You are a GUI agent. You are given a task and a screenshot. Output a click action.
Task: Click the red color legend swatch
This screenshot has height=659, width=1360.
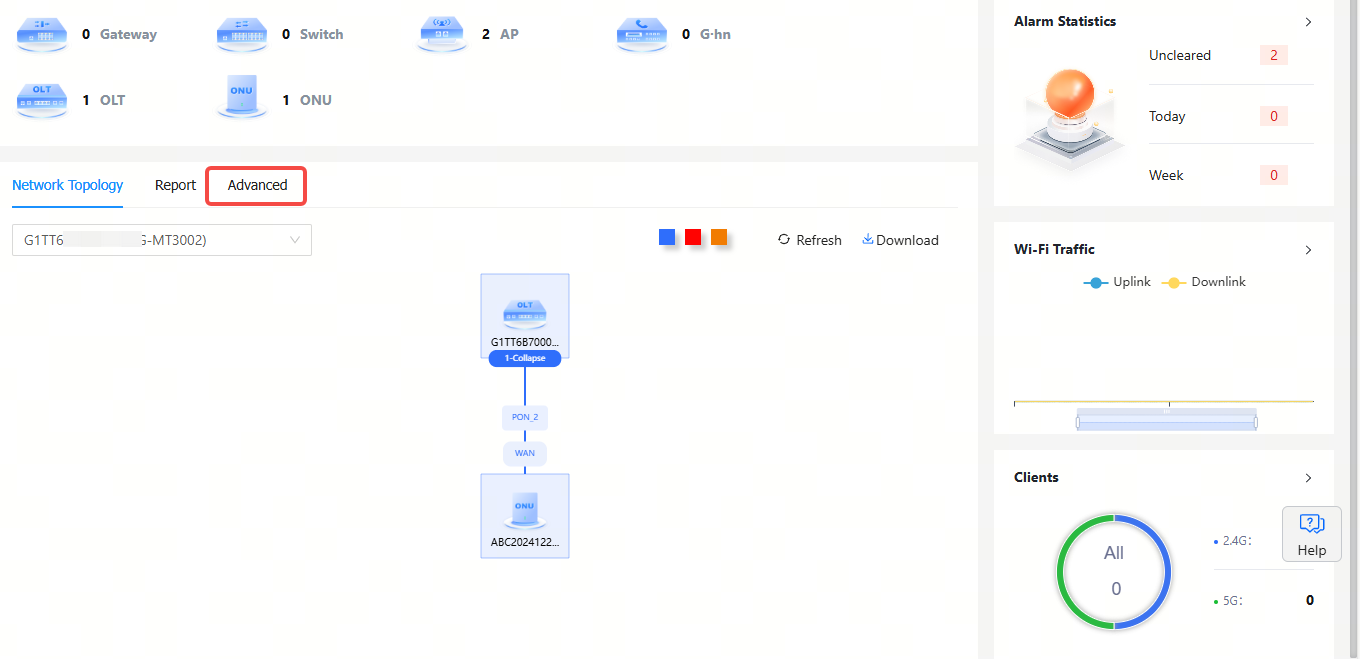click(x=693, y=237)
